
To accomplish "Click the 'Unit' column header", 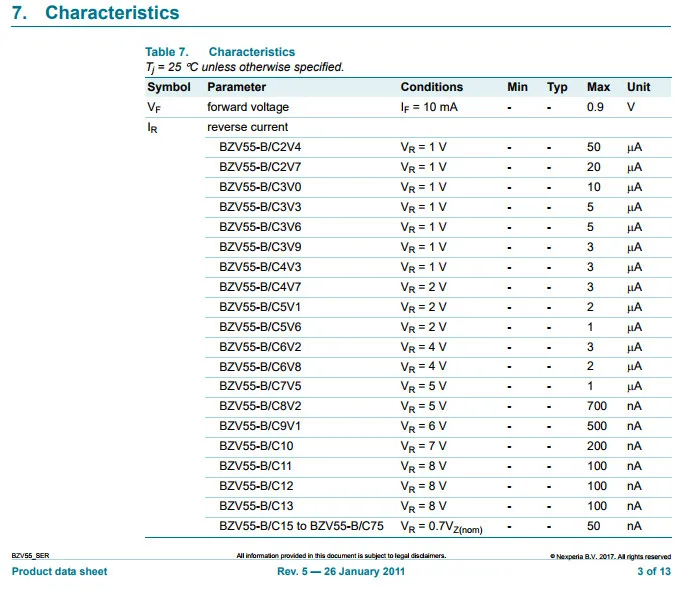I will [638, 87].
